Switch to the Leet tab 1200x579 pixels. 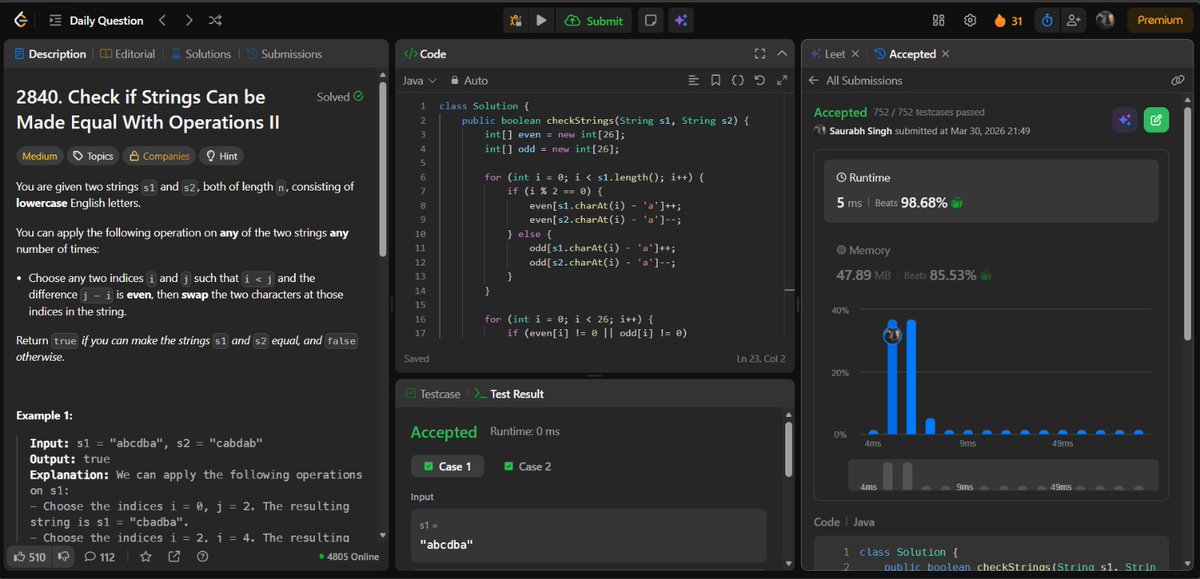828,54
